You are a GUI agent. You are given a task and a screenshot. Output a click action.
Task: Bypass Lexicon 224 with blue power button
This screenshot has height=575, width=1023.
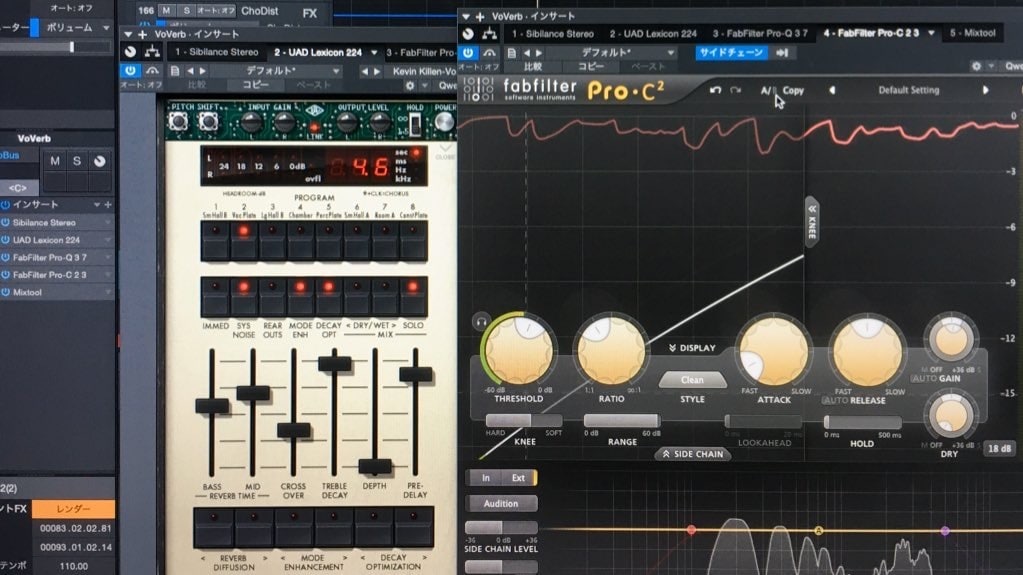[x=130, y=70]
